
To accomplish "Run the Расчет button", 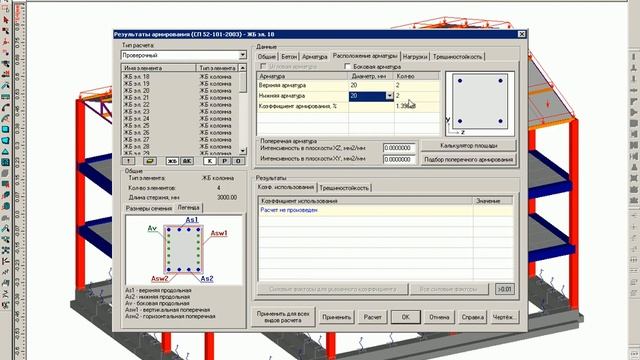I will 373,317.
